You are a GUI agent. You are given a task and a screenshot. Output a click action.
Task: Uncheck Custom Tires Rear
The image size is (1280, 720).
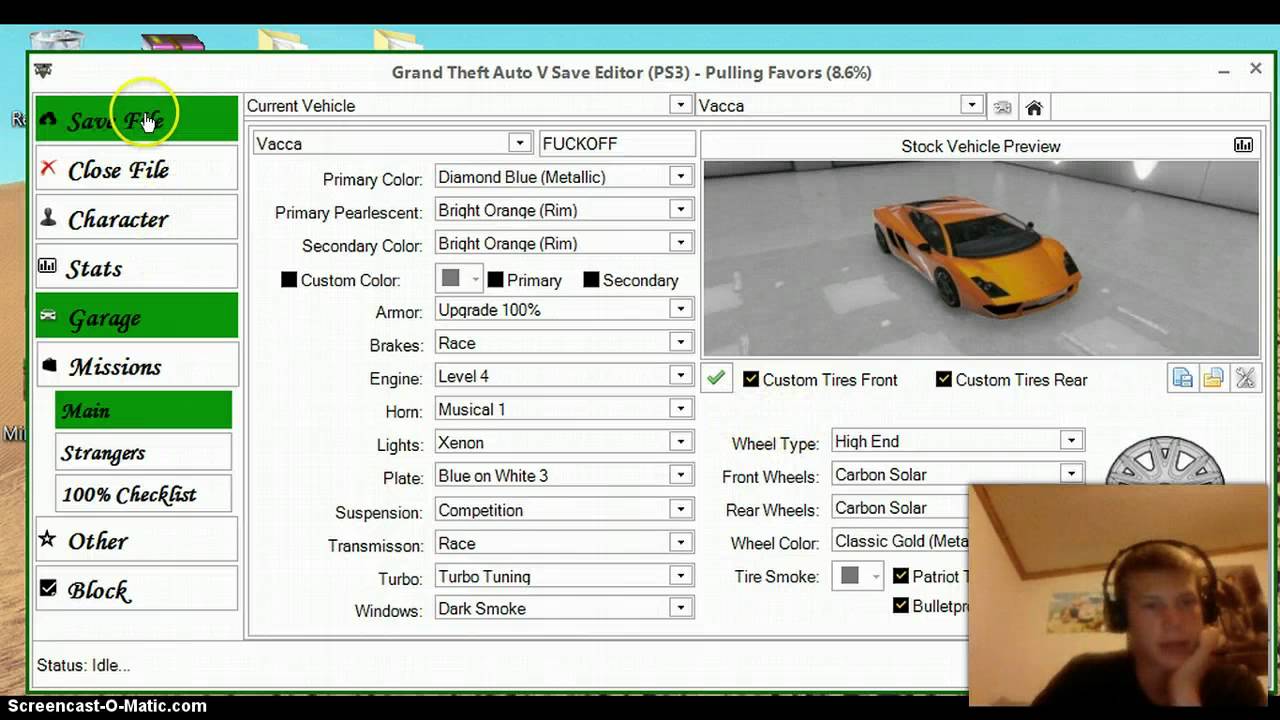(943, 379)
